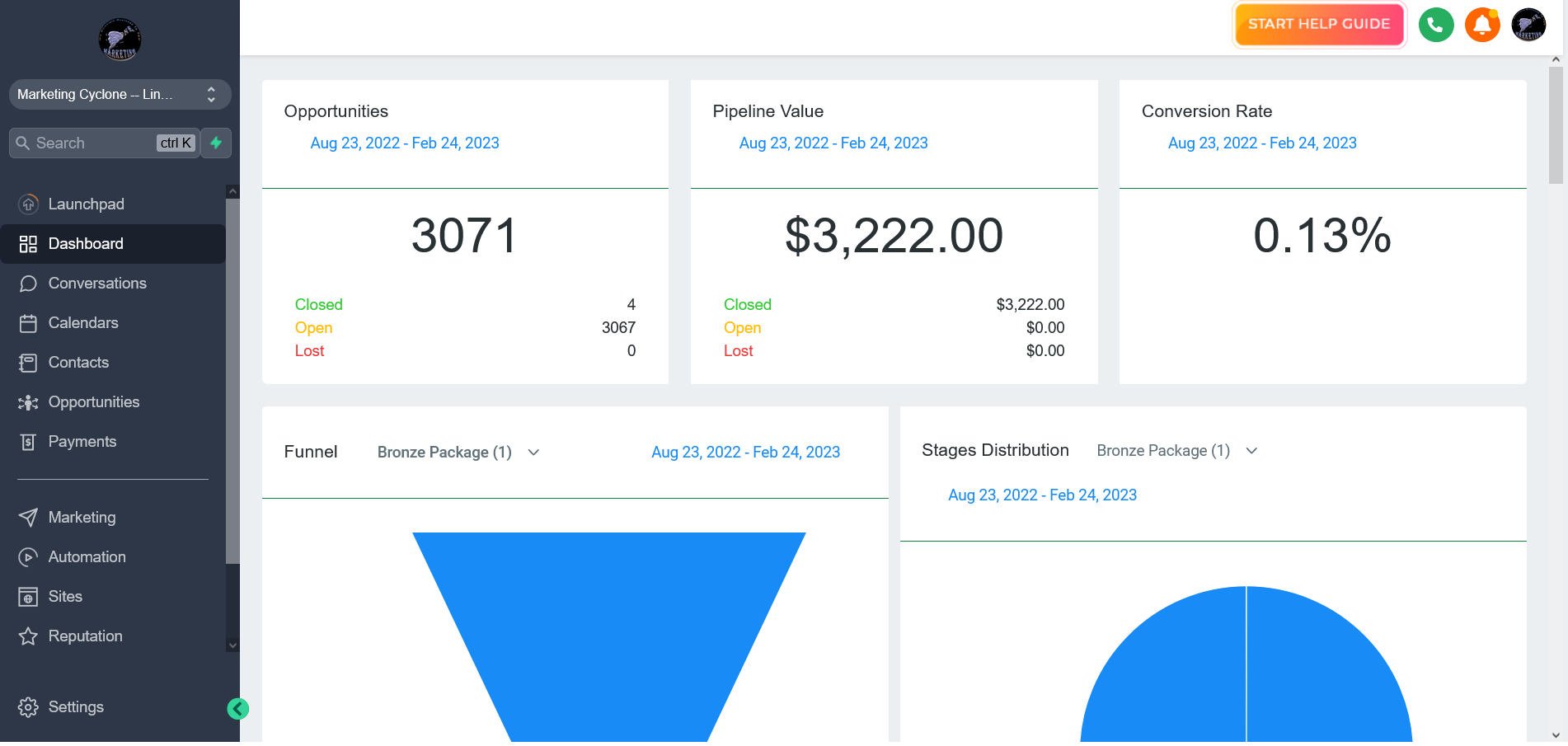
Task: Click the Funnel dropdown chevron arrow
Action: [x=533, y=452]
